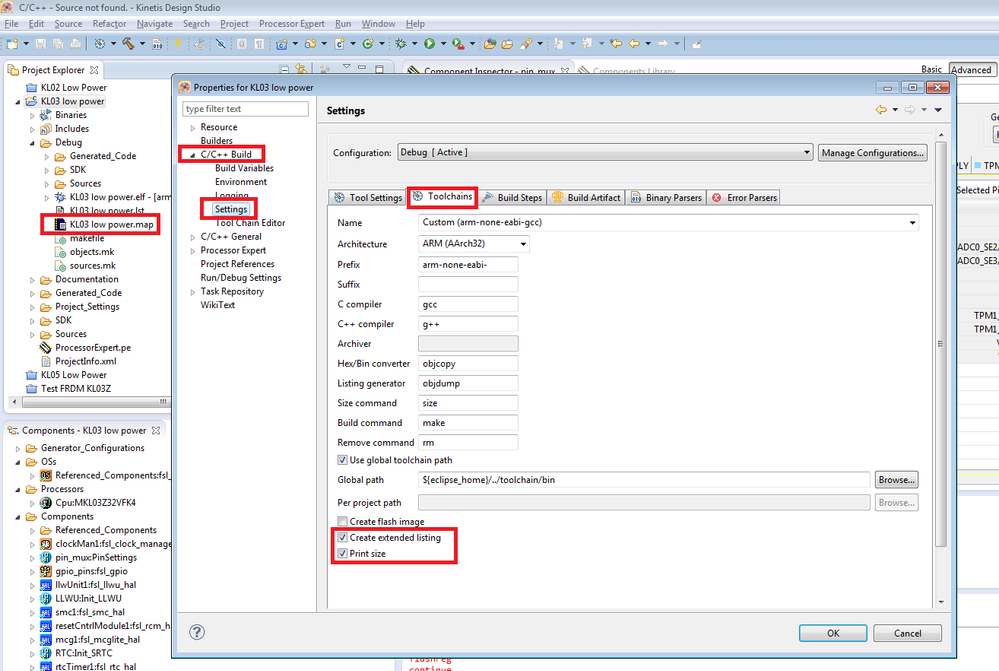Screen dimensions: 999x671
Task: Switch to the Build Artifact tab
Action: [586, 198]
